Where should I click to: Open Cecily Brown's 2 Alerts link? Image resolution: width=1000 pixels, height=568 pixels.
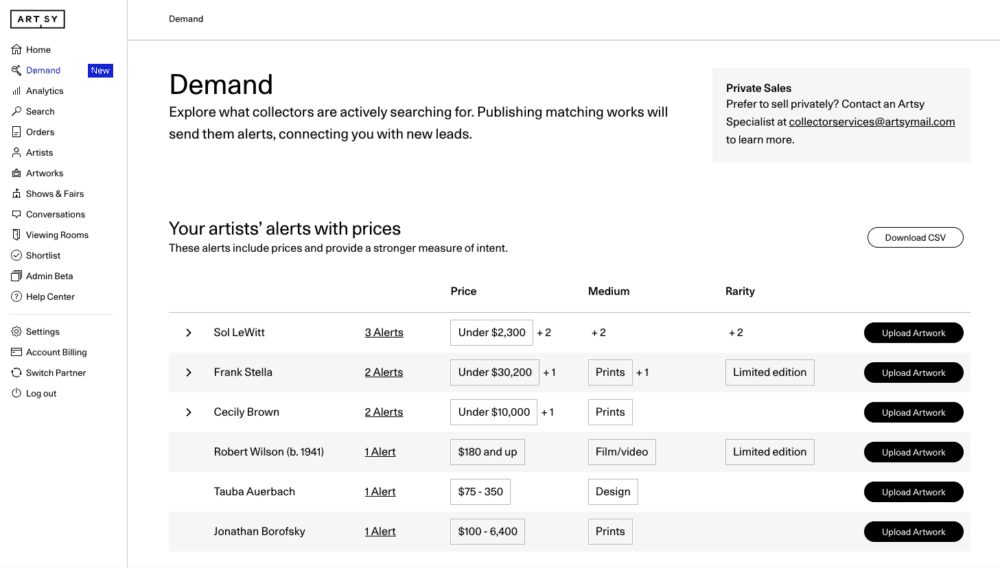pyautogui.click(x=384, y=412)
